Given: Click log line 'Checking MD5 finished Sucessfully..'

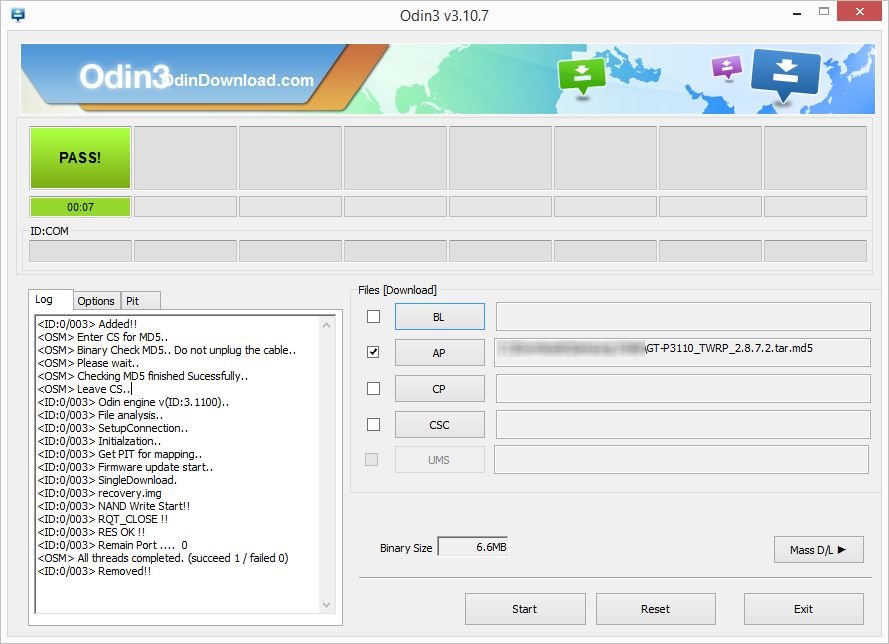Looking at the screenshot, I should click(143, 376).
